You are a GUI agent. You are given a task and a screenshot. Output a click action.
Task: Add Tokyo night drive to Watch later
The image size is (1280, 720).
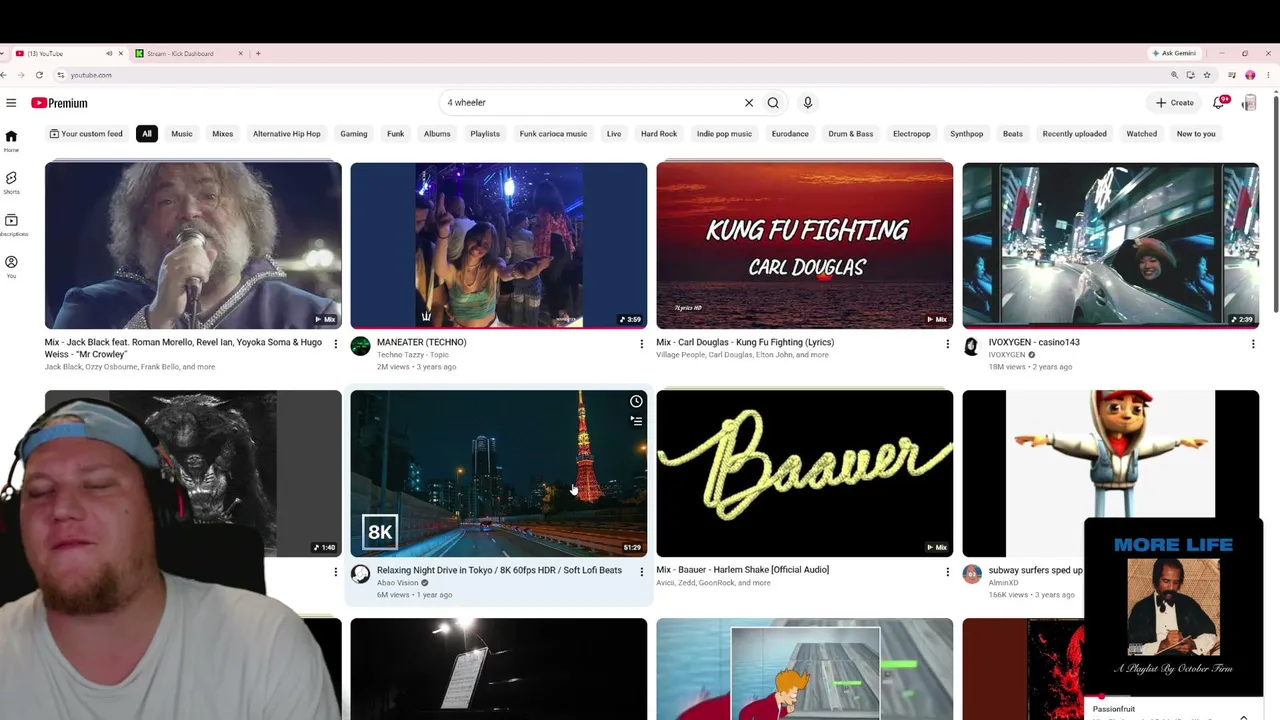[x=636, y=401]
